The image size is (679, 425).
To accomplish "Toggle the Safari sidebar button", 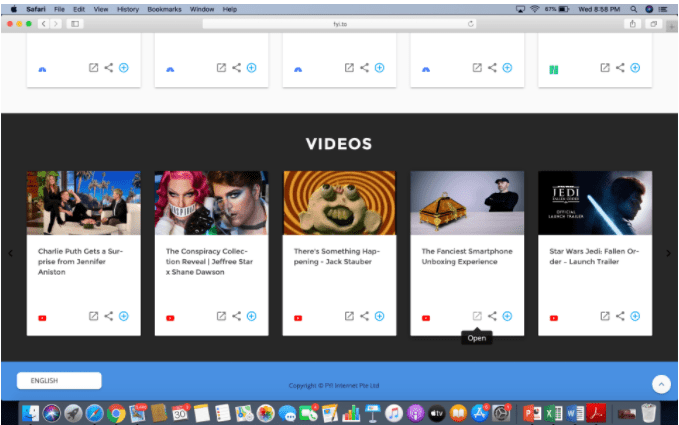I will [75, 23].
